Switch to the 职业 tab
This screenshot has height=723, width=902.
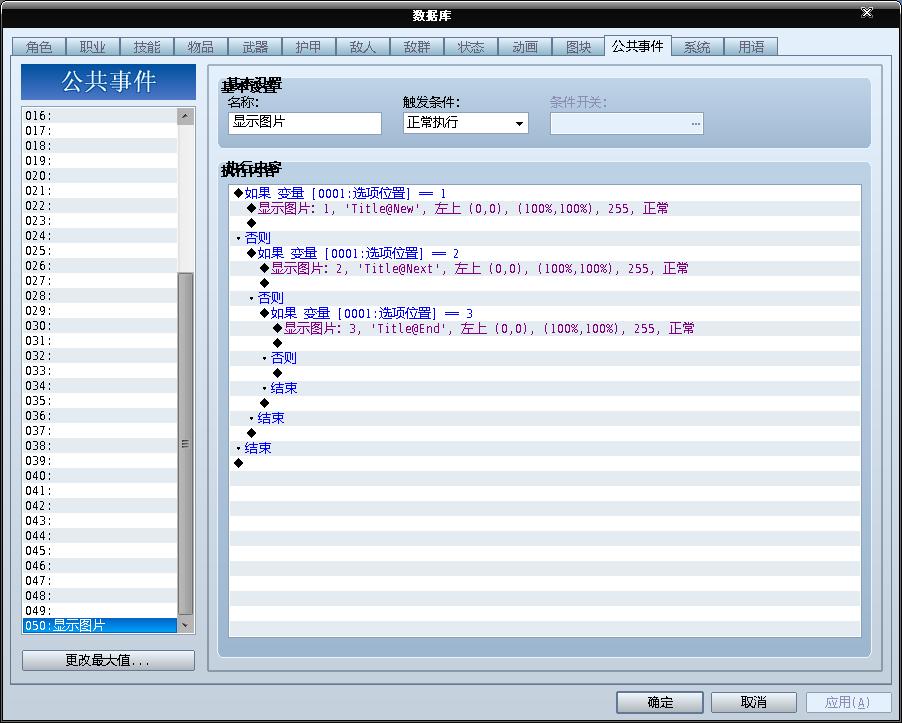click(x=93, y=47)
